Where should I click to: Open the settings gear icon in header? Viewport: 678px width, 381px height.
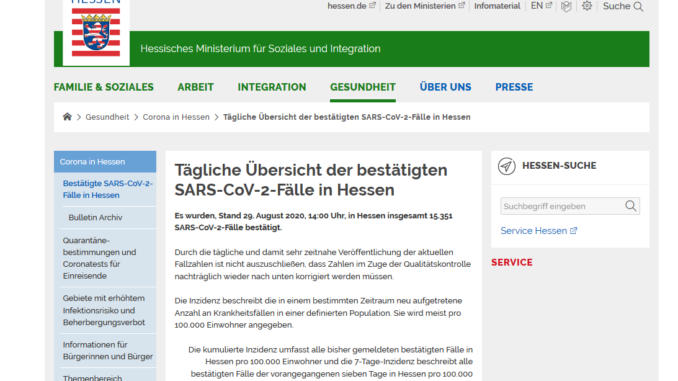(587, 6)
